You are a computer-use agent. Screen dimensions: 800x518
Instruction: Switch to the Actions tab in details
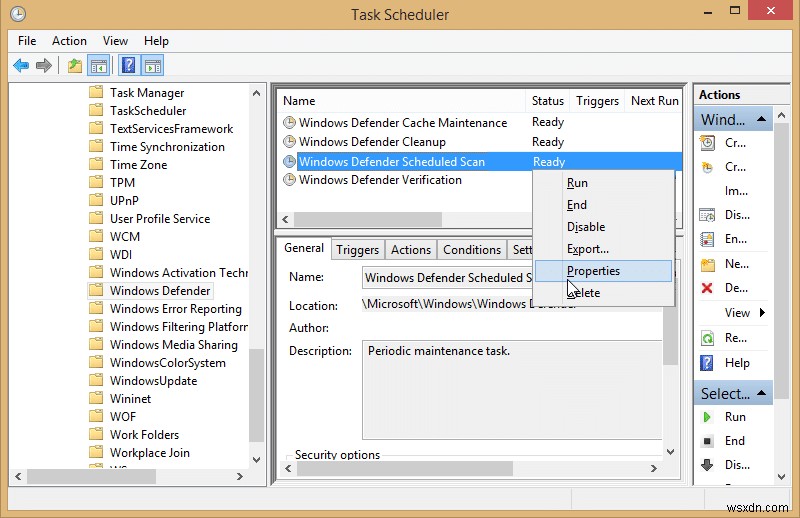(411, 250)
